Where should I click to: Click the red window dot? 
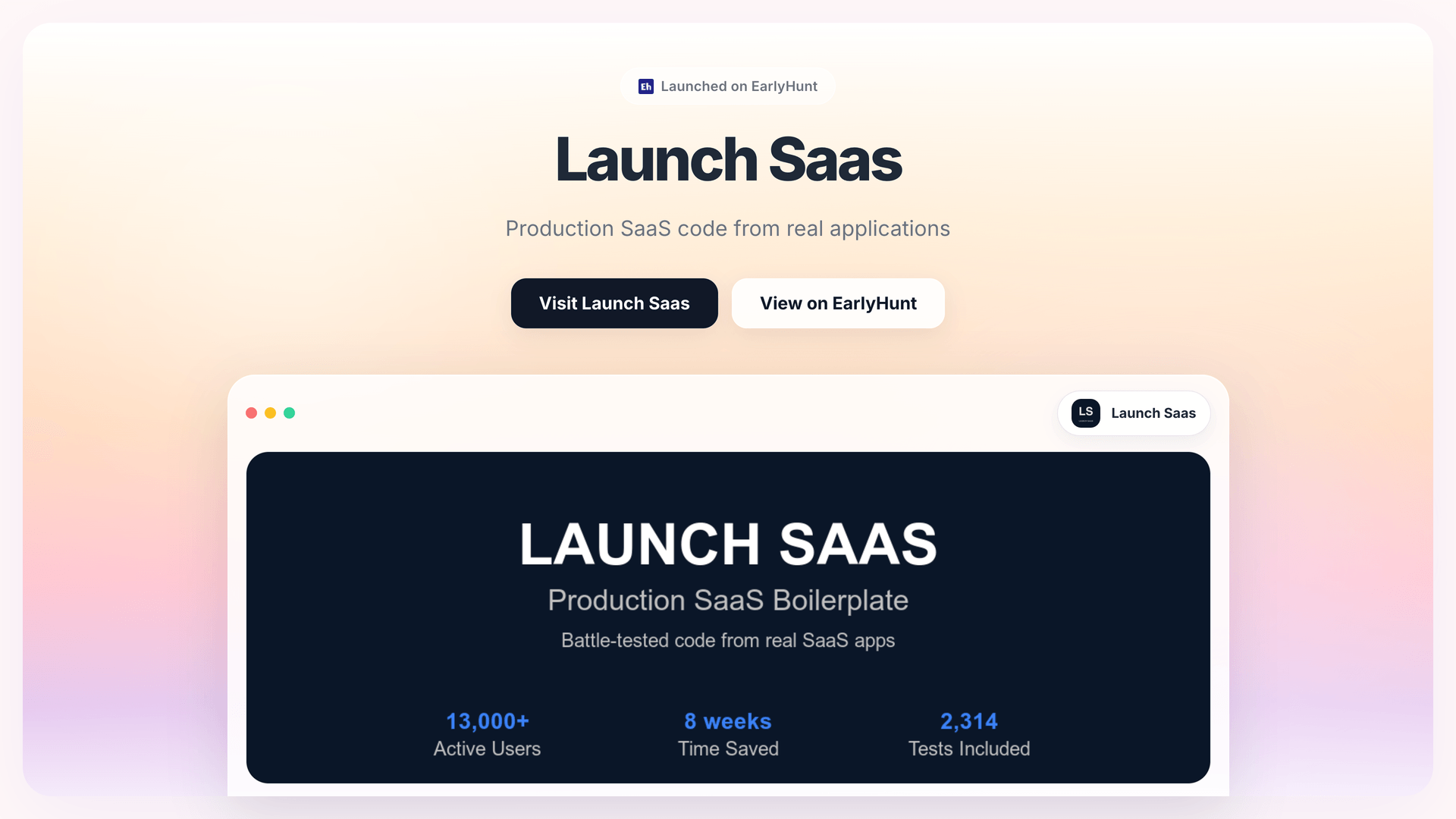click(x=251, y=413)
